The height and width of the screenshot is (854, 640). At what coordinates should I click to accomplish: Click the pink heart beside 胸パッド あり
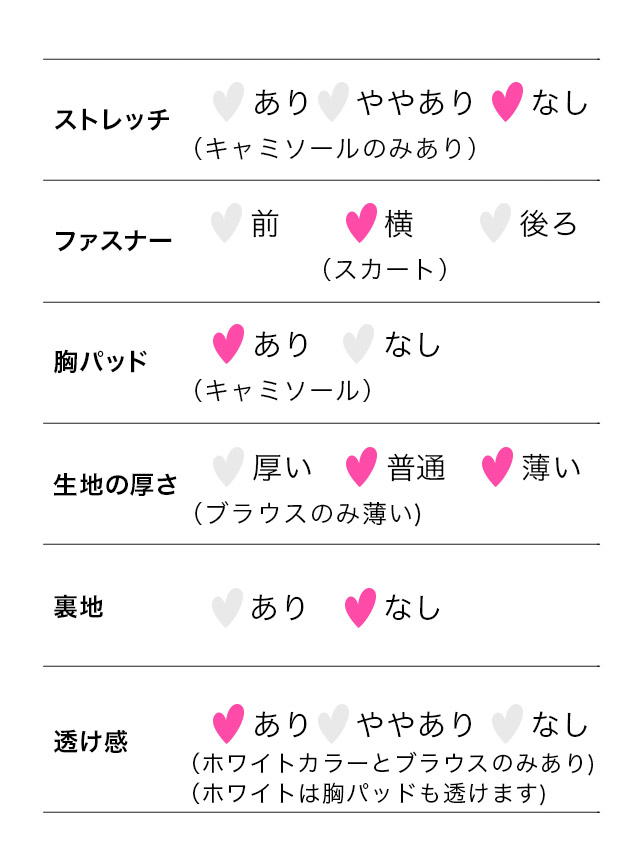228,344
